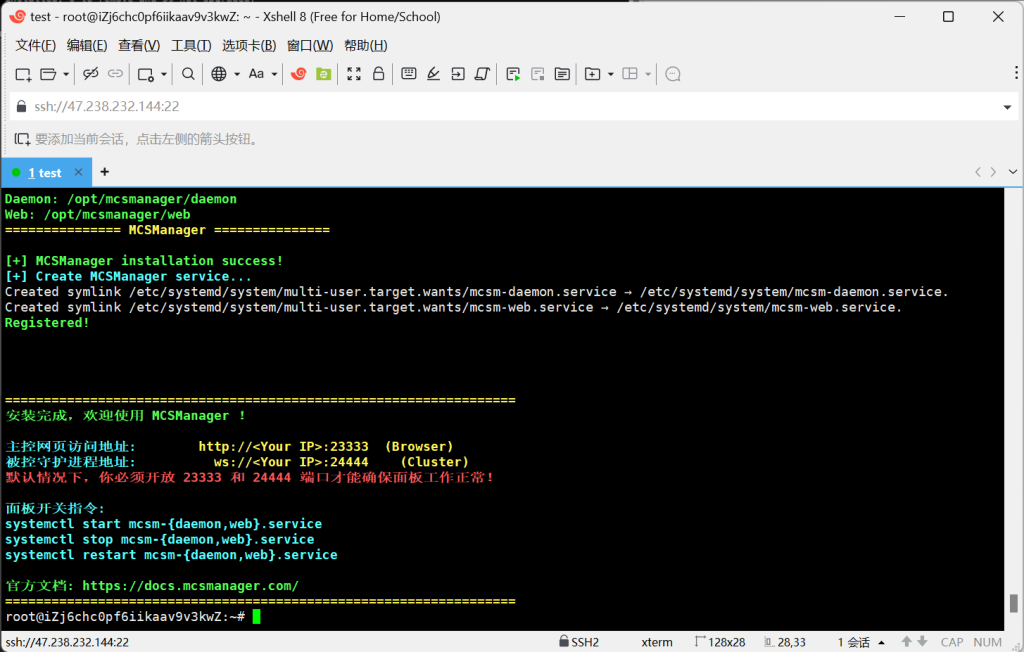The height and width of the screenshot is (652, 1024).
Task: Click the highlight pen icon
Action: click(433, 74)
